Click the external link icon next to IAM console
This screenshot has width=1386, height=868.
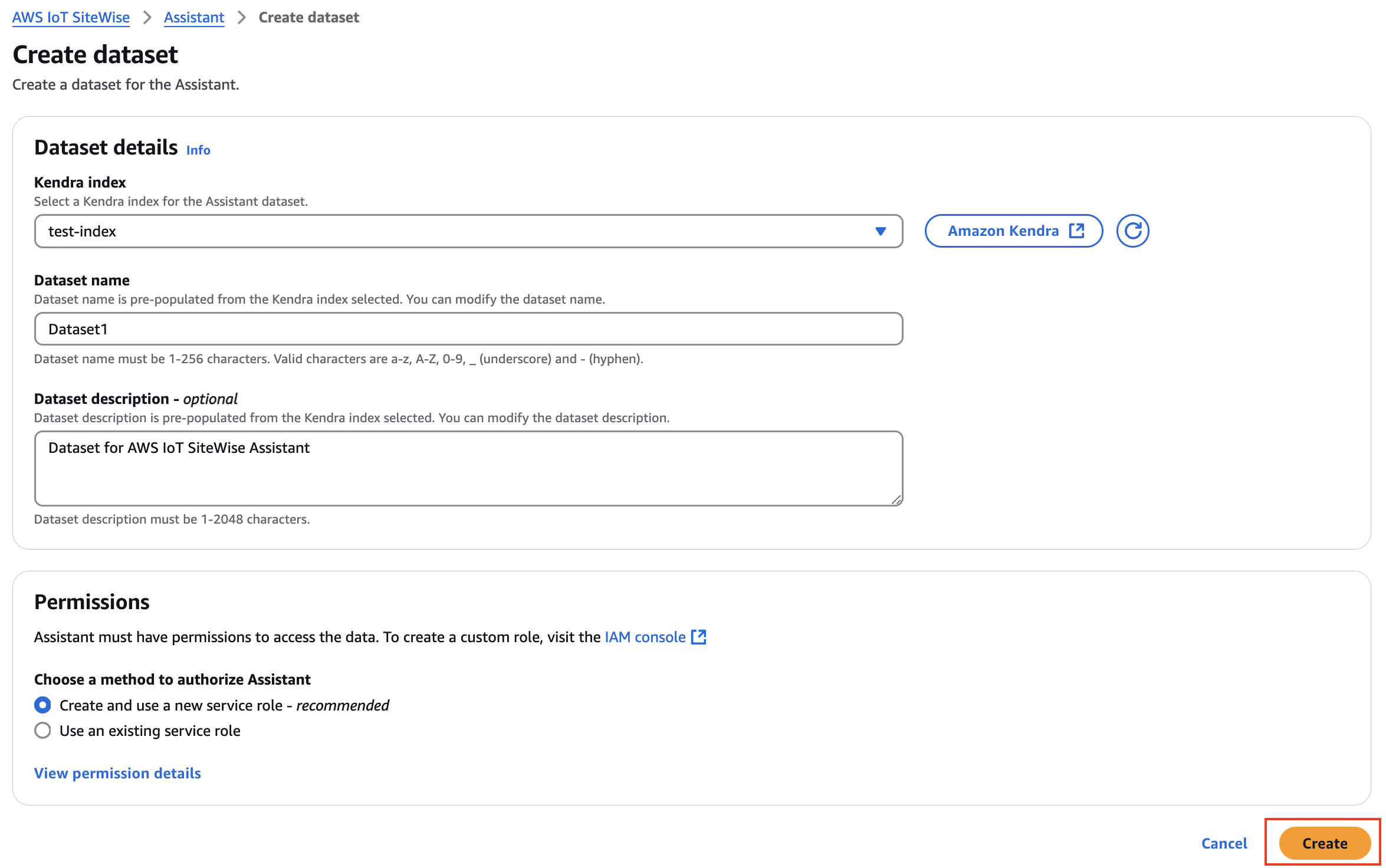pyautogui.click(x=699, y=637)
